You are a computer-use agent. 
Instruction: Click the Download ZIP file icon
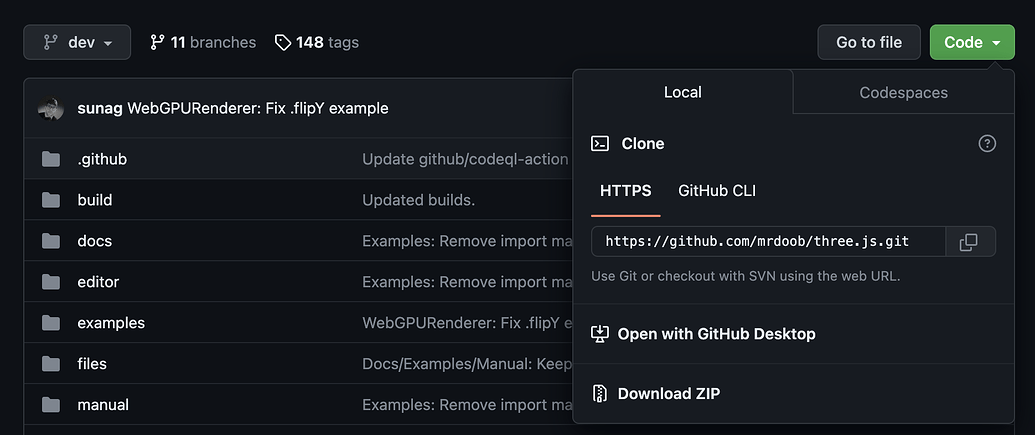[600, 393]
